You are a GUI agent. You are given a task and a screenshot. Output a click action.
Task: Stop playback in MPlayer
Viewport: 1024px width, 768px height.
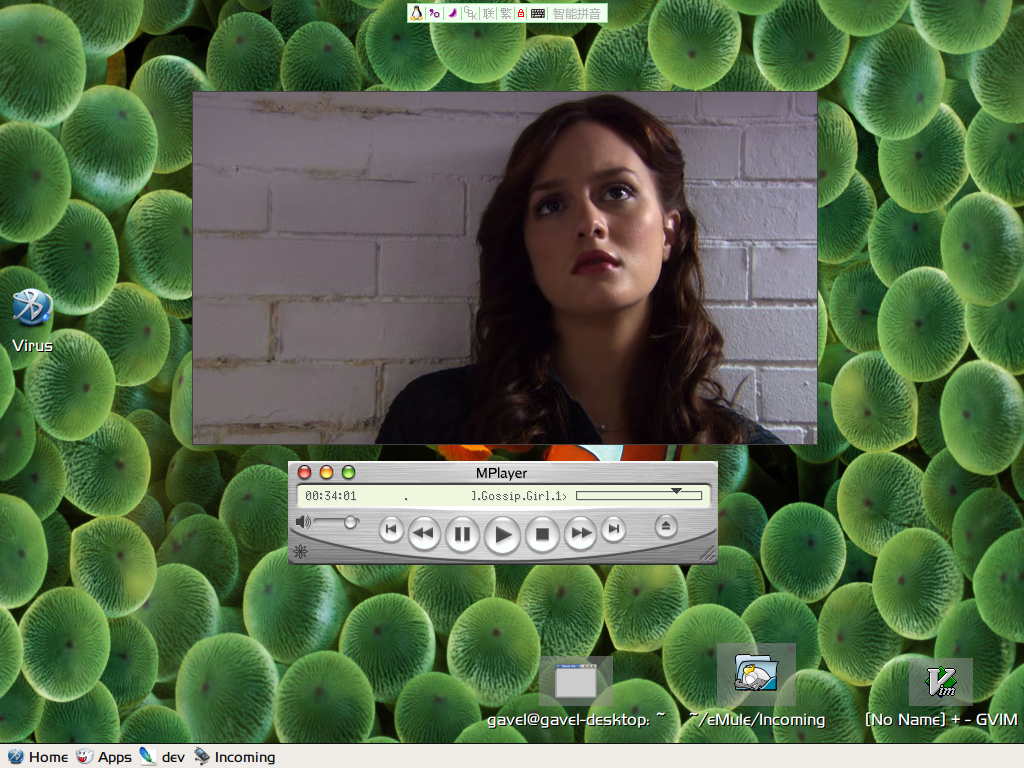[x=542, y=534]
